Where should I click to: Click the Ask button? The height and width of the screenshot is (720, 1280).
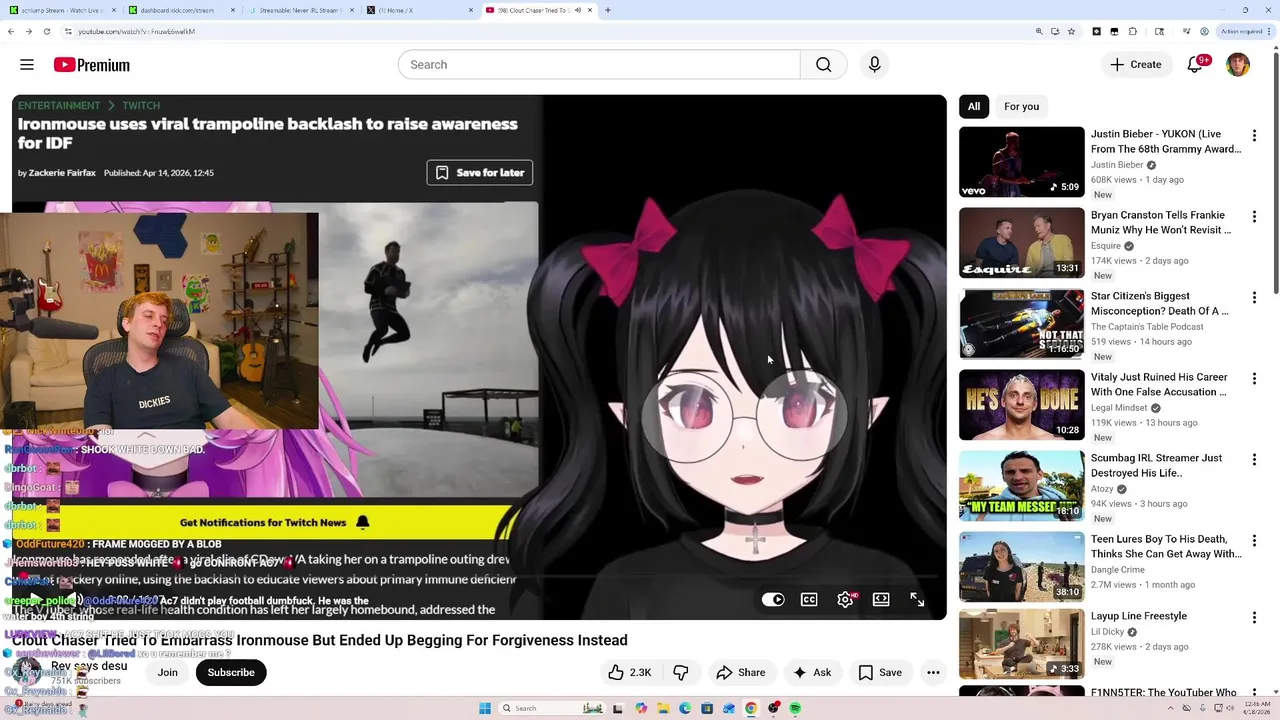coord(812,672)
